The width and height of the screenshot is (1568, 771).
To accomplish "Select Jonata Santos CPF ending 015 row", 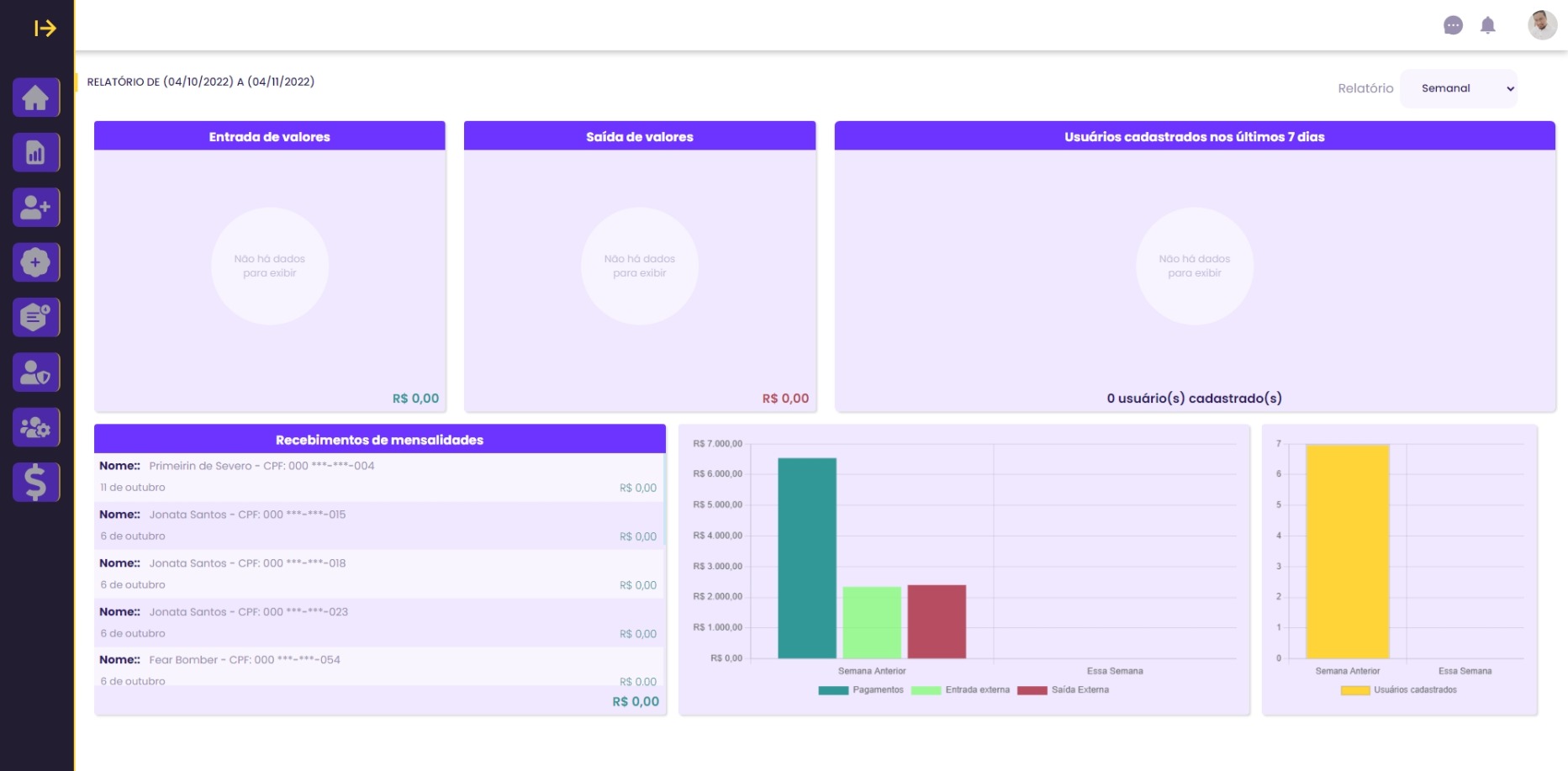I will coord(379,525).
